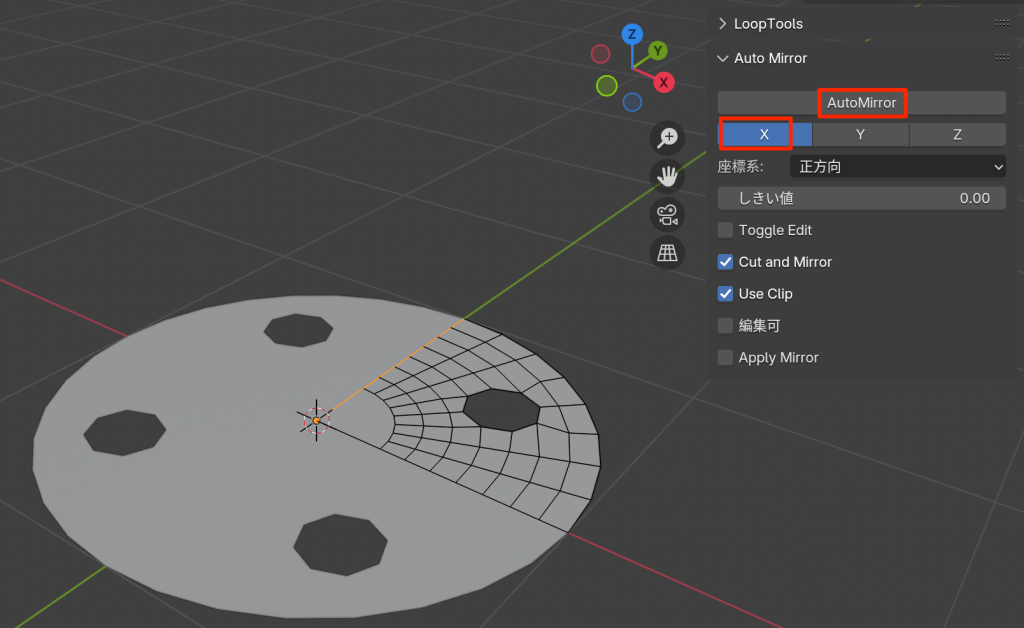Toggle the camera view icon
Screen dimensions: 1024x628
[x=667, y=214]
